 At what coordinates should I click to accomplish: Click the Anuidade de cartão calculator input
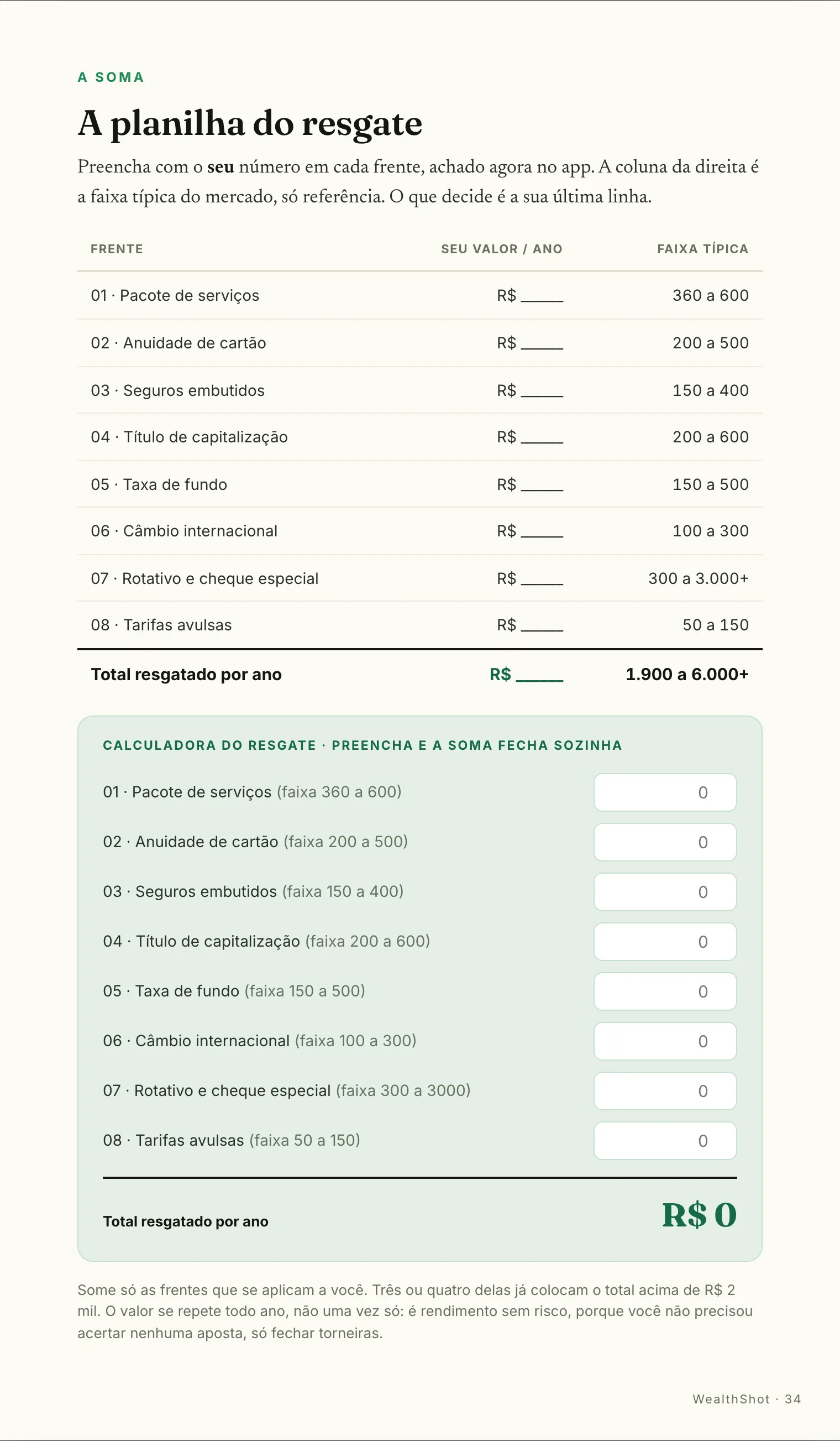click(x=665, y=842)
